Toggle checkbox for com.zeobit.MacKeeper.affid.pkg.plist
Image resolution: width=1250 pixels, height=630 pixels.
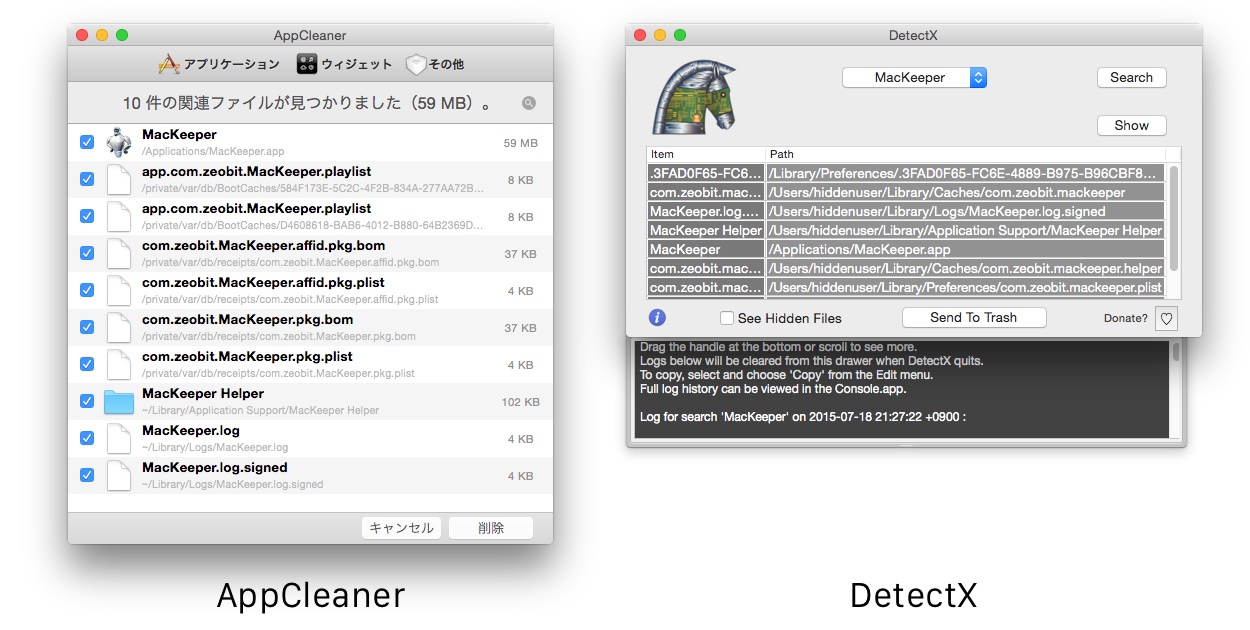[x=87, y=290]
